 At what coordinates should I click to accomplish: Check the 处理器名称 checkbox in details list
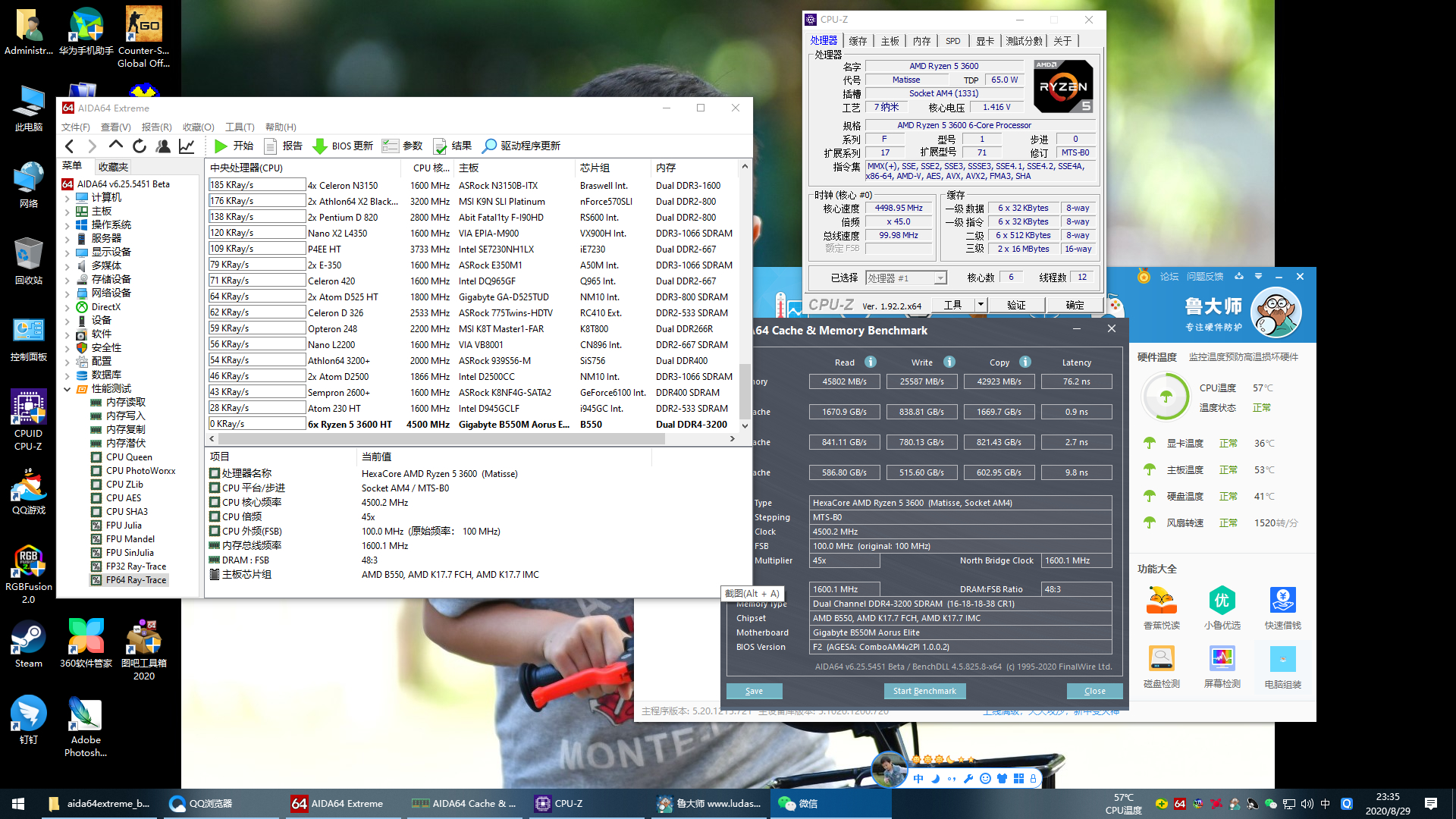[215, 473]
